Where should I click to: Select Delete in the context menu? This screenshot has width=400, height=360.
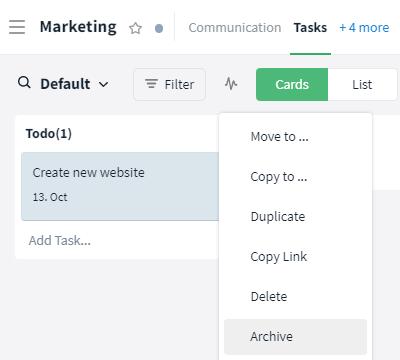(x=295, y=297)
